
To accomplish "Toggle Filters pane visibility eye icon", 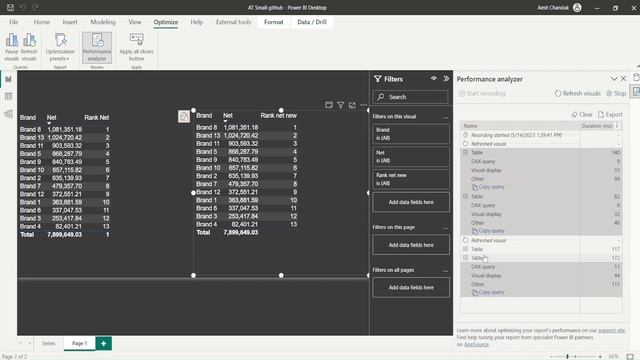I will pyautogui.click(x=433, y=78).
